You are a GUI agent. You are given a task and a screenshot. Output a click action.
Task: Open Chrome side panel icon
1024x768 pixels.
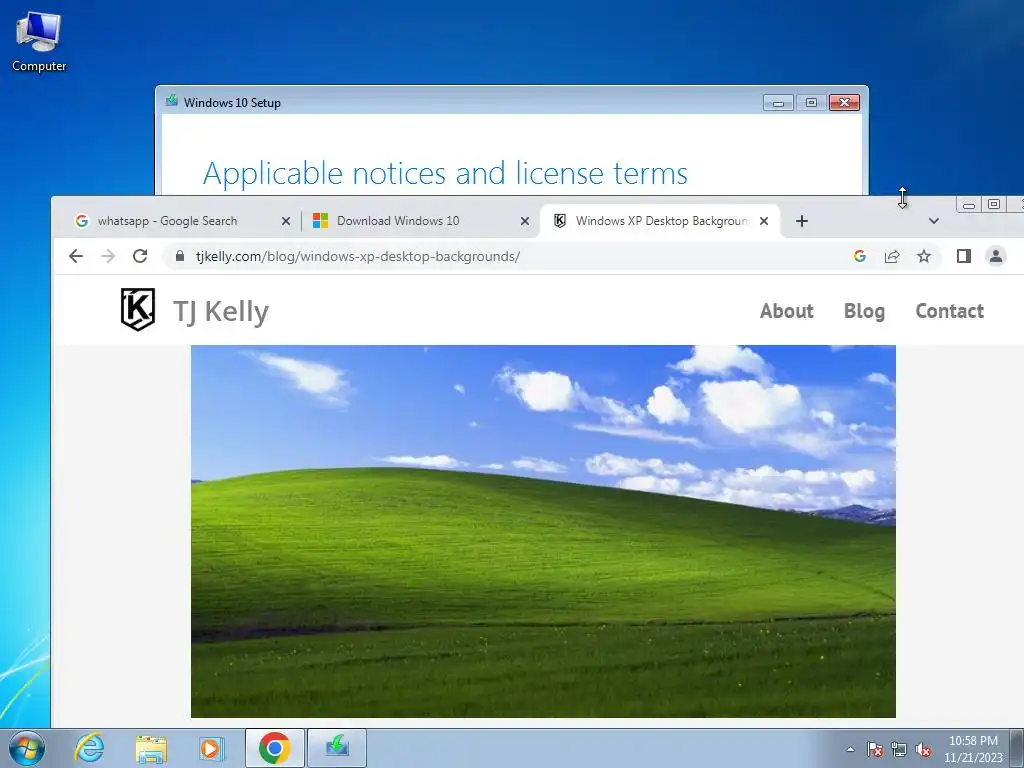pyautogui.click(x=963, y=256)
